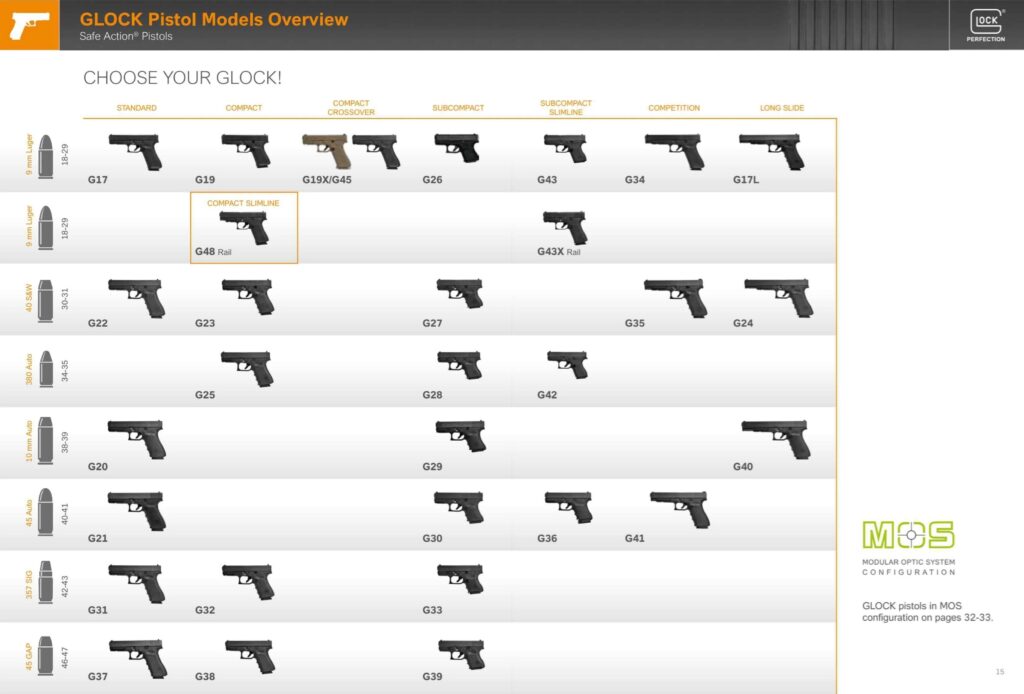1024x694 pixels.
Task: Select the G27 pistol image
Action: pos(460,293)
